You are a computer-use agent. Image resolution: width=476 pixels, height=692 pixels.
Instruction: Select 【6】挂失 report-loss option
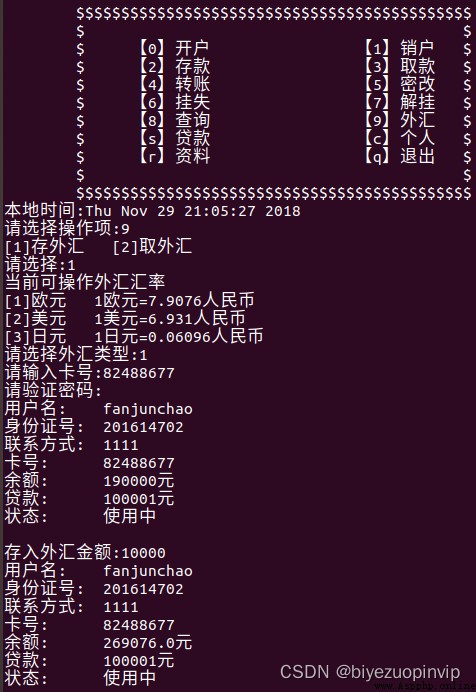[174, 102]
